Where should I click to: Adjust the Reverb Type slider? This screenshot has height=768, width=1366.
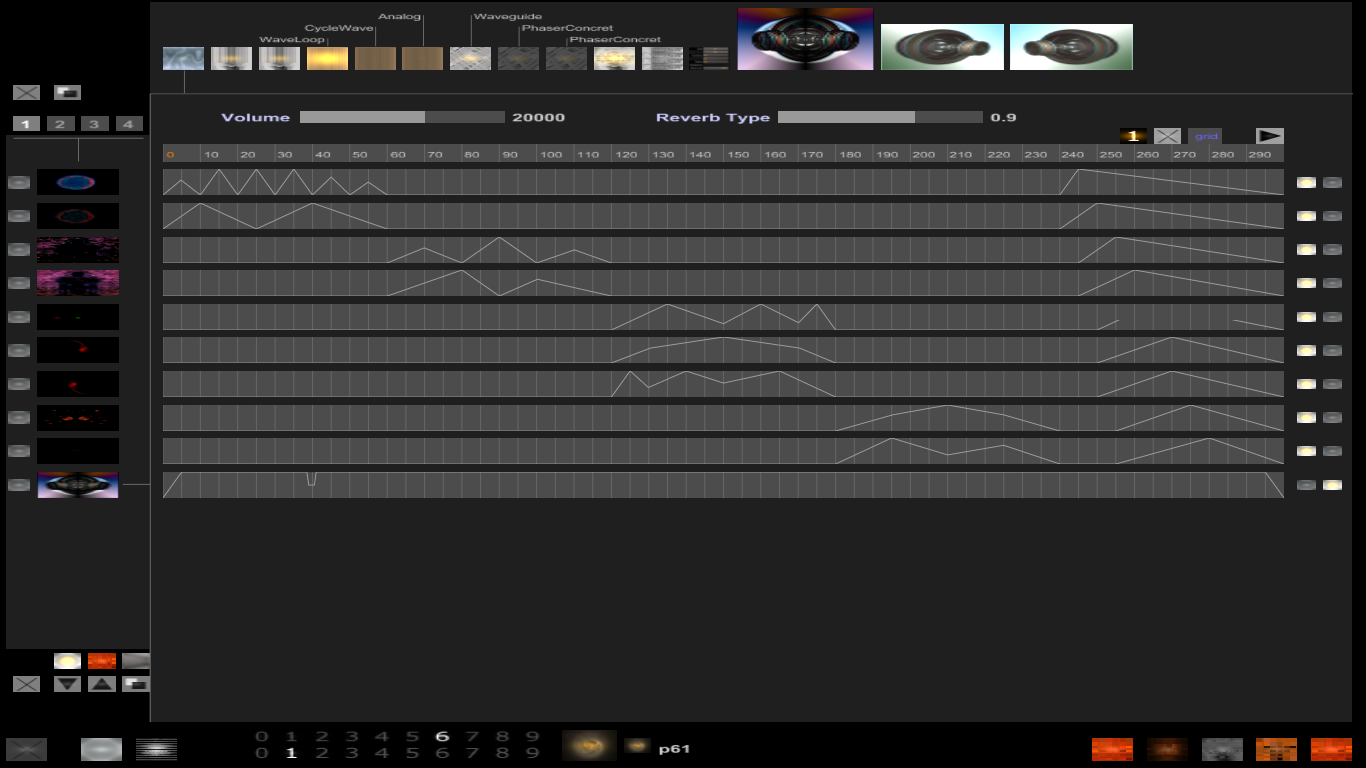880,117
